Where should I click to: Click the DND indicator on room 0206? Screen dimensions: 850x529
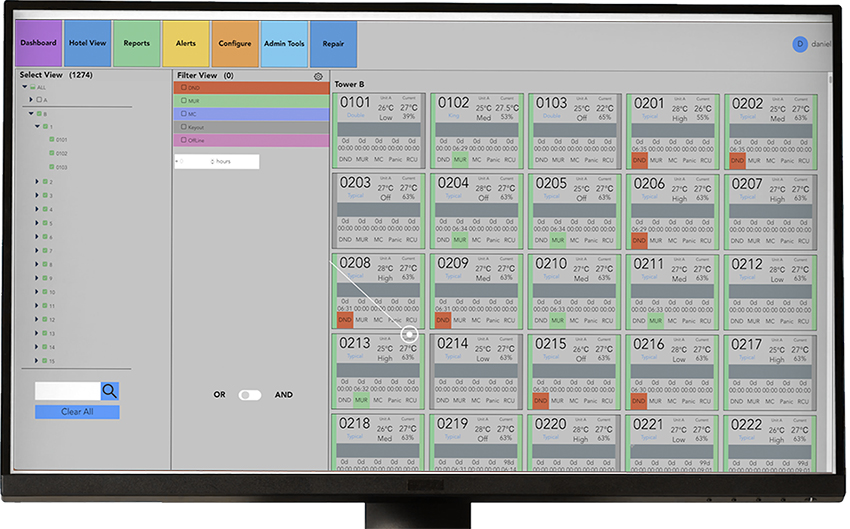tap(639, 240)
